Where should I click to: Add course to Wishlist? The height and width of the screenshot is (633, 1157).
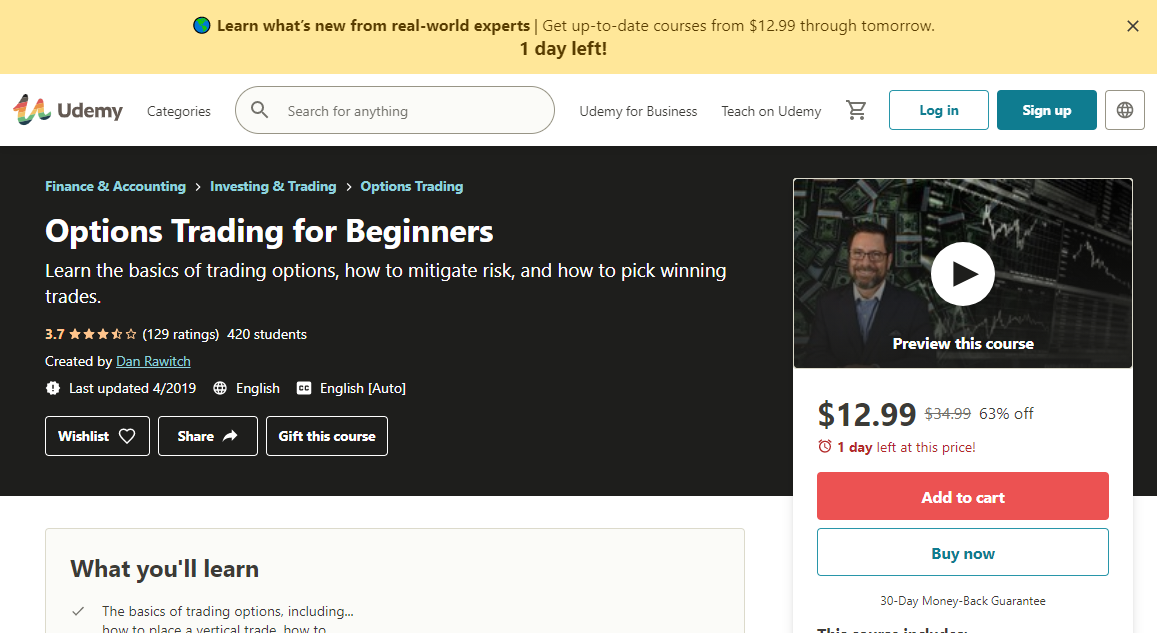97,436
